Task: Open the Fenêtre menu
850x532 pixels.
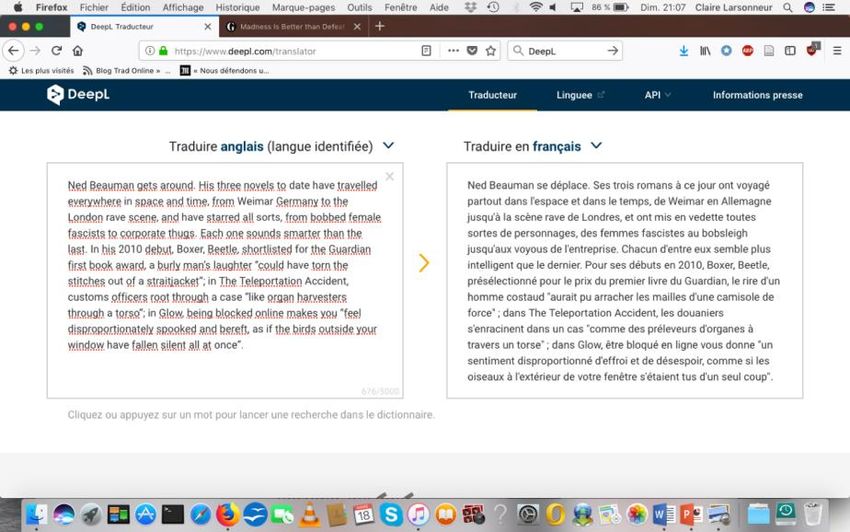Action: (401, 8)
